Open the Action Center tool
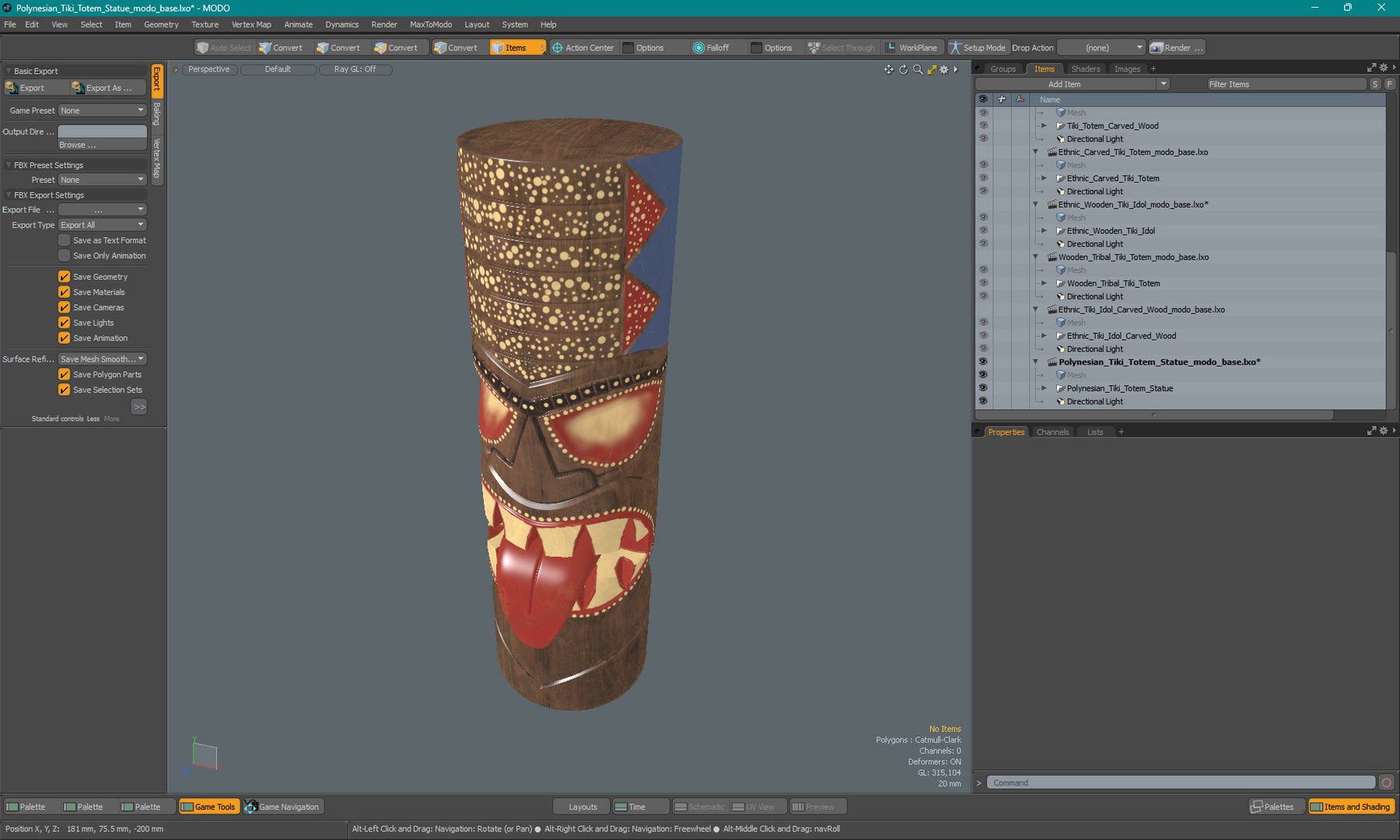This screenshot has width=1400, height=840. pos(583,47)
